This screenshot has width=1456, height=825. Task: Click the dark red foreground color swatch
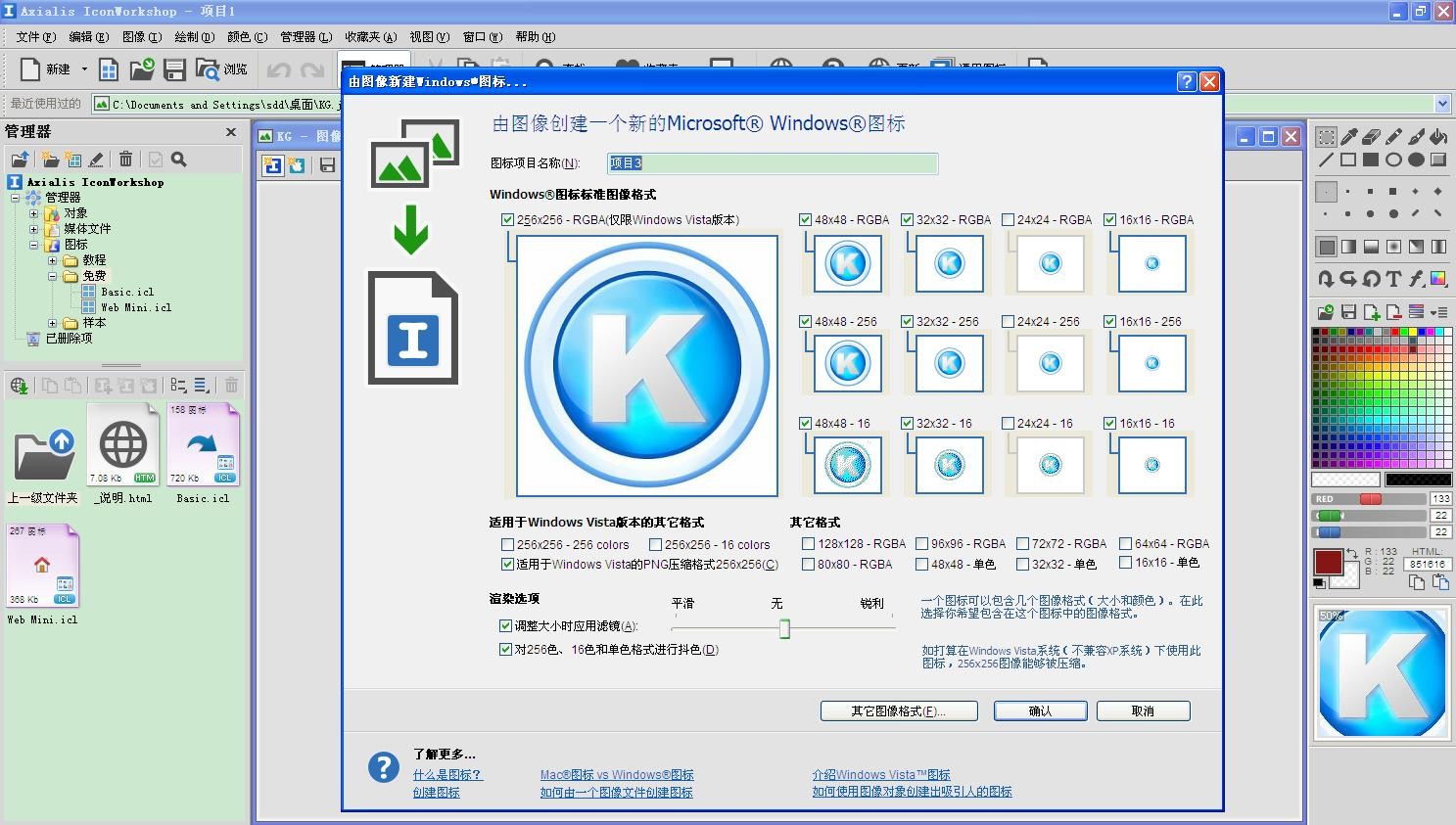tap(1328, 562)
